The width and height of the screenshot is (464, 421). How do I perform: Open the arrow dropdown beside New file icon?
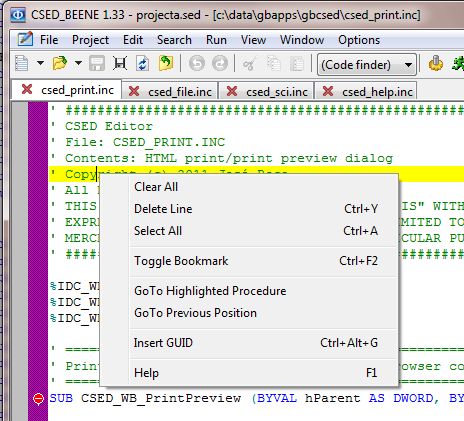[x=40, y=63]
